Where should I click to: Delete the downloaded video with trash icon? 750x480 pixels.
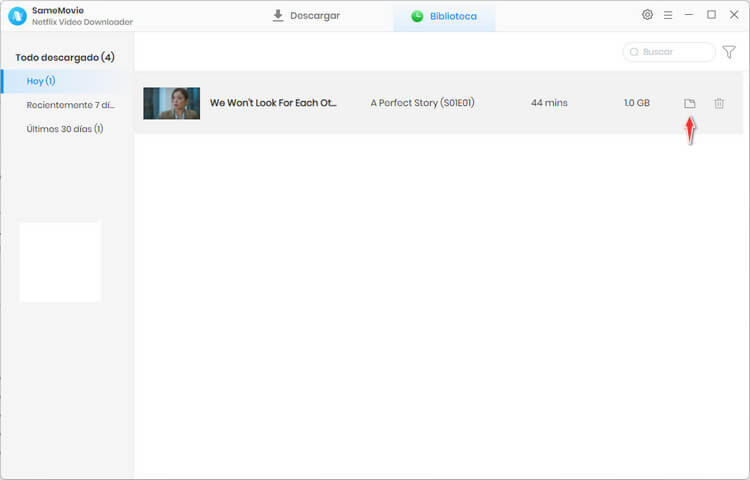click(719, 103)
